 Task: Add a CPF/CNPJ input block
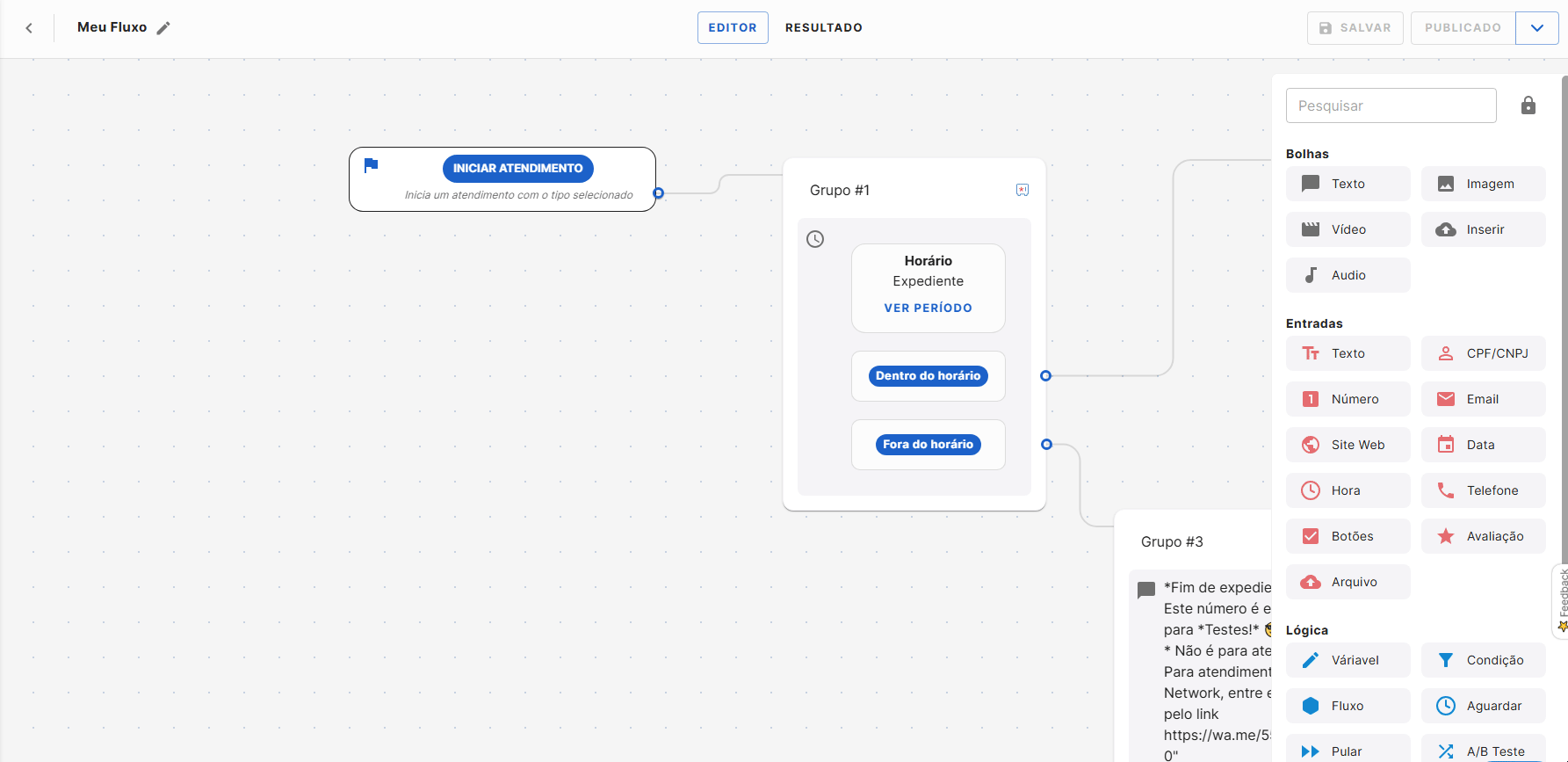(1483, 353)
